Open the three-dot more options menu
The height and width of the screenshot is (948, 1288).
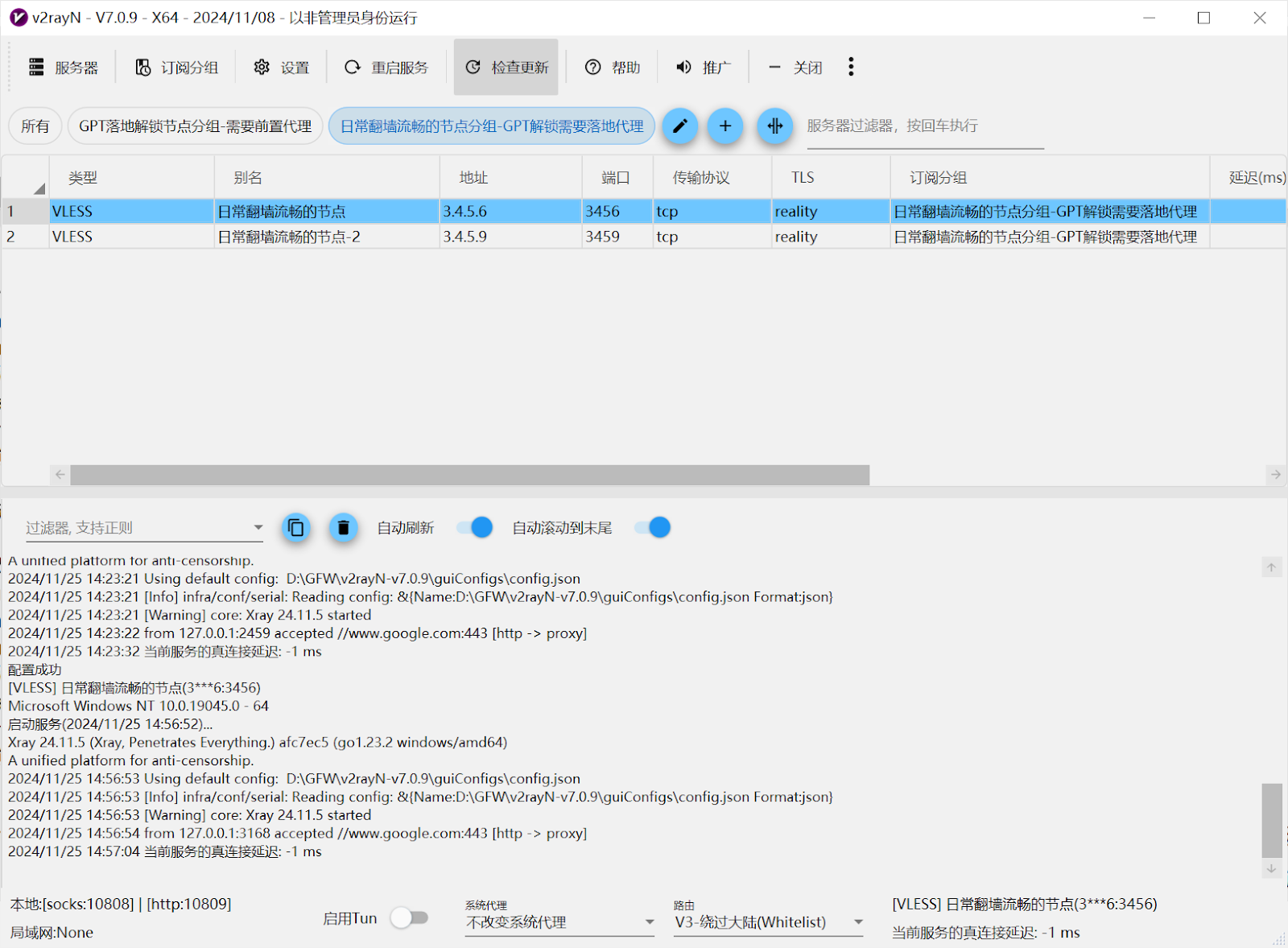851,68
